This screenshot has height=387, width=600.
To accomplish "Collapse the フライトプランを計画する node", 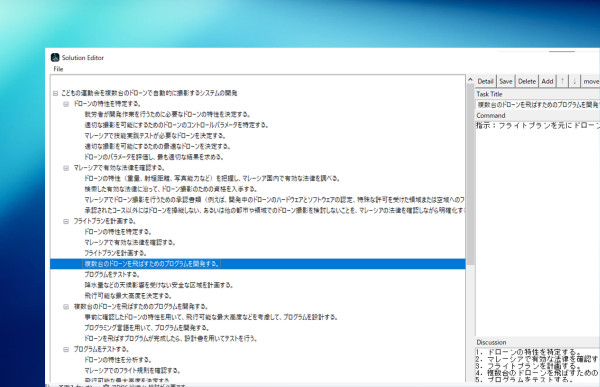I will click(x=66, y=221).
